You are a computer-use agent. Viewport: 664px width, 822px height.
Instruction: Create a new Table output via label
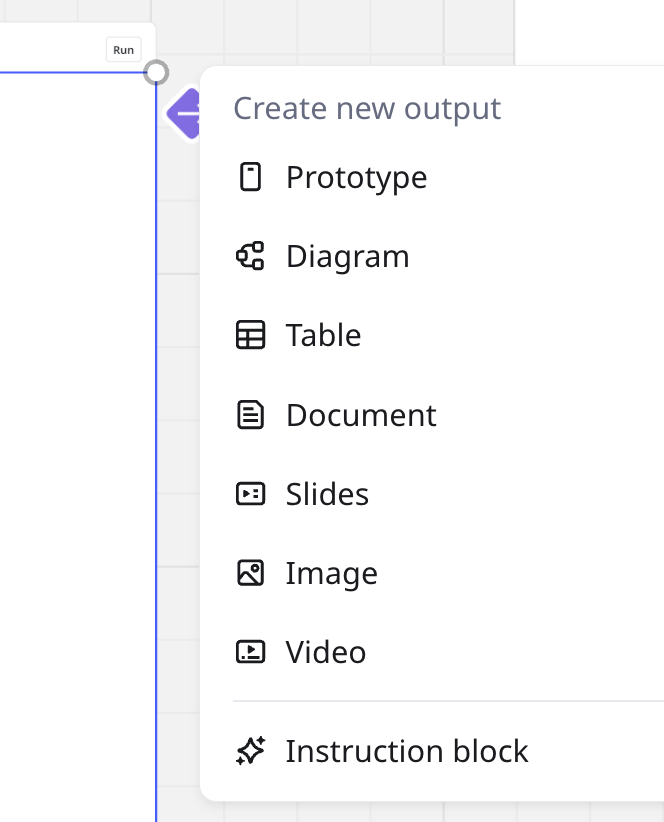(323, 335)
